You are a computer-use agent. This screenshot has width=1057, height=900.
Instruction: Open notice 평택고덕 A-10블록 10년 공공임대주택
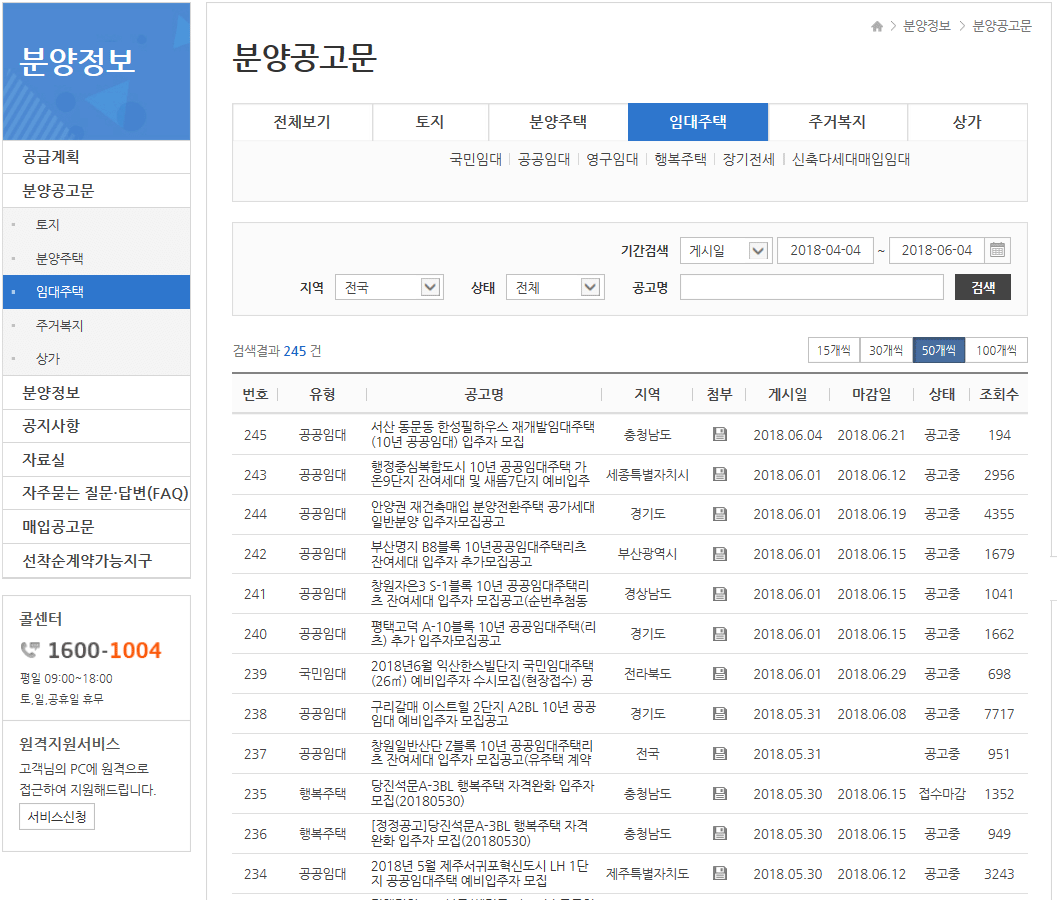(x=483, y=634)
